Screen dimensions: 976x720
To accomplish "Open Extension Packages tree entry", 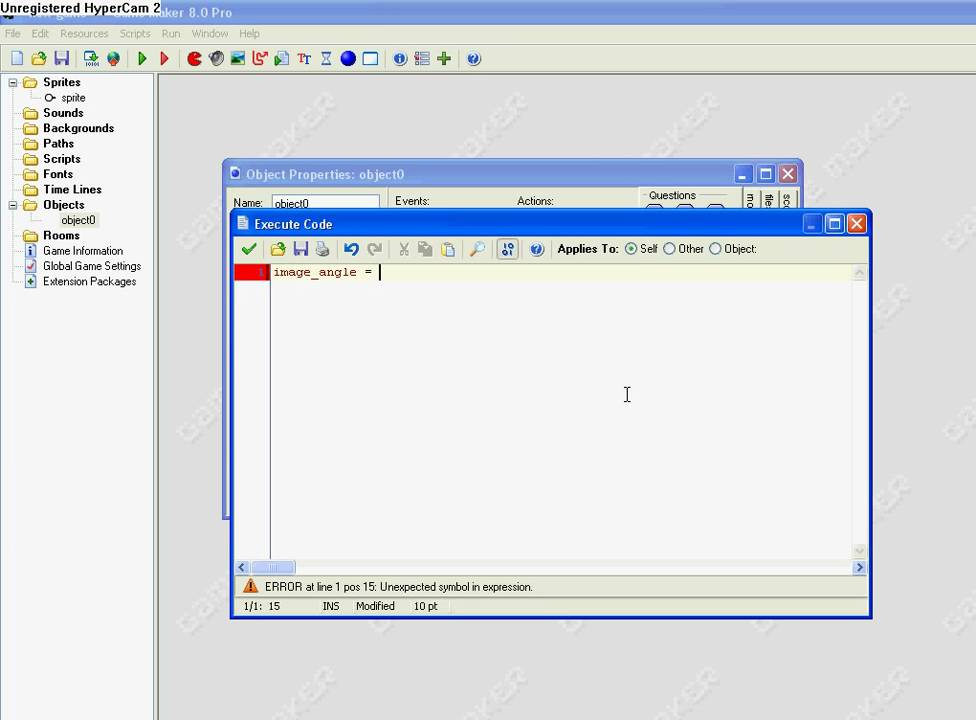I will point(89,281).
